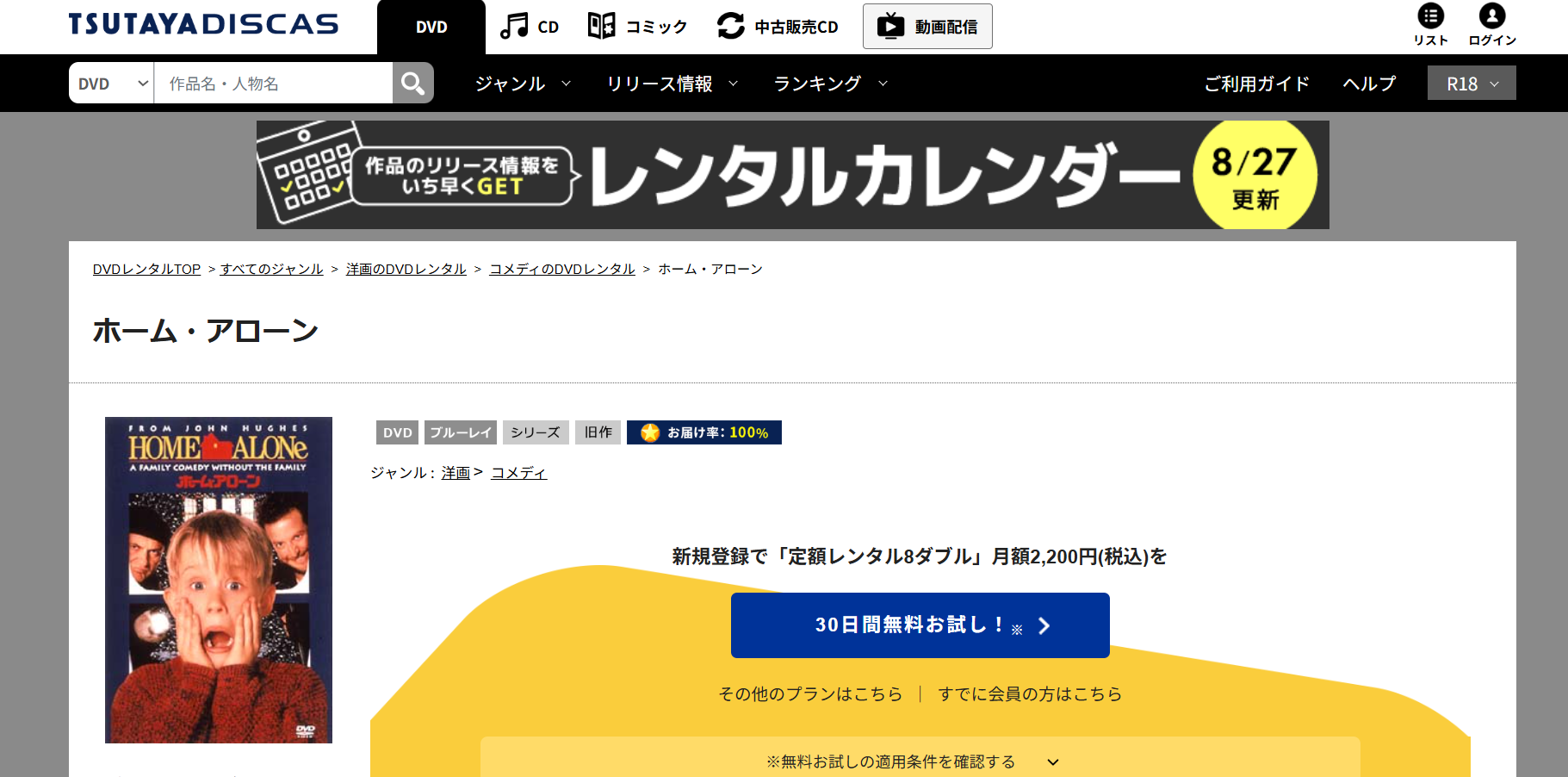Go to DVDレンタルTOP breadcrumb
Screen dimensions: 1568x777
coord(146,269)
